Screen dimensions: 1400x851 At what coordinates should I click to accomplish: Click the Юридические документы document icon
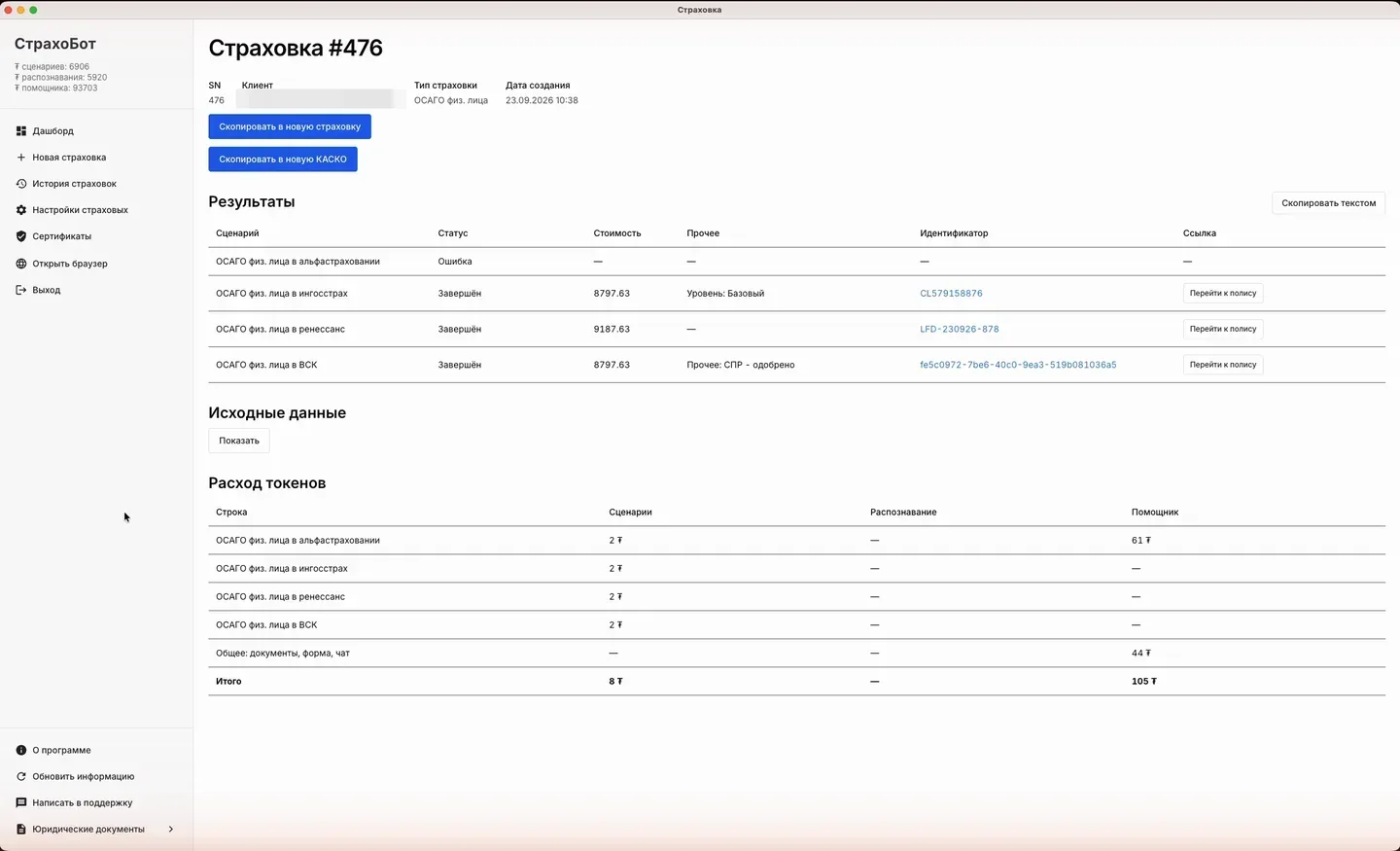(21, 829)
